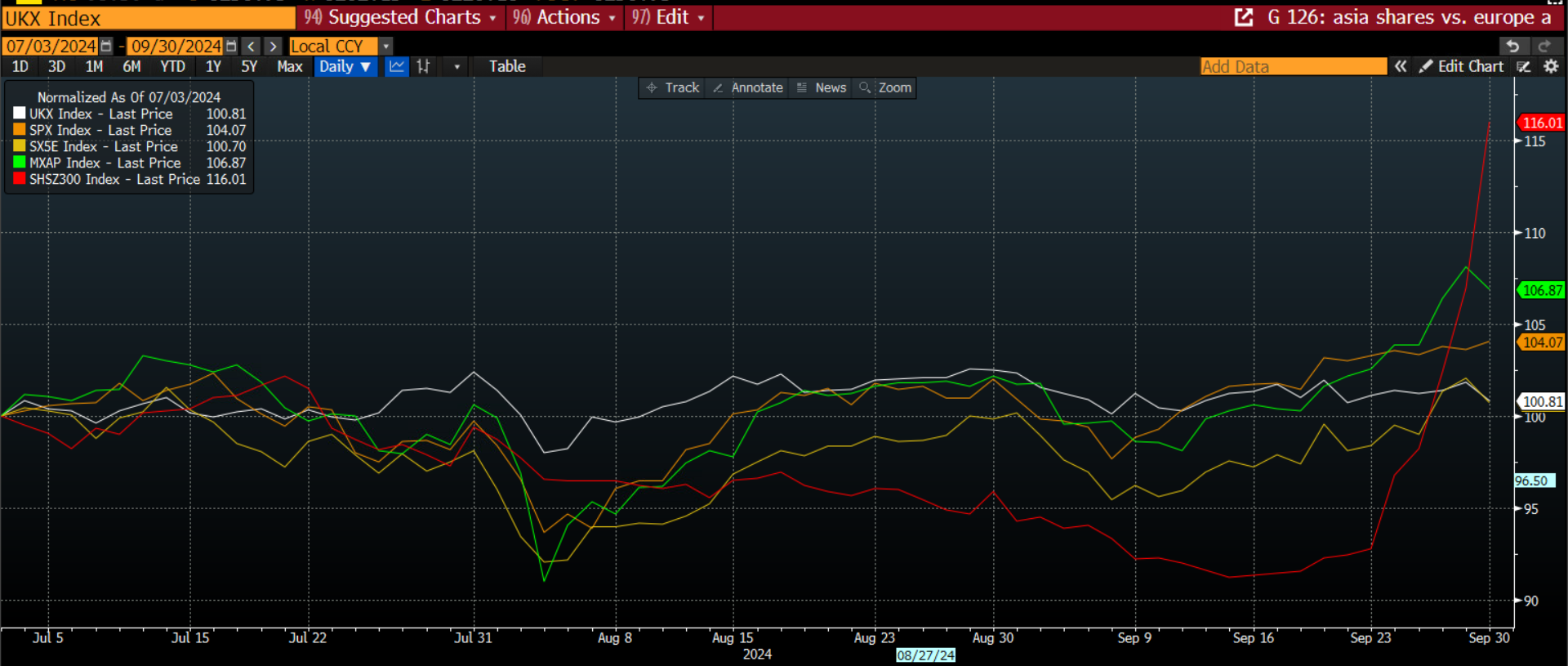Open the Local CCY currency dropdown
The height and width of the screenshot is (666, 1568).
[386, 47]
